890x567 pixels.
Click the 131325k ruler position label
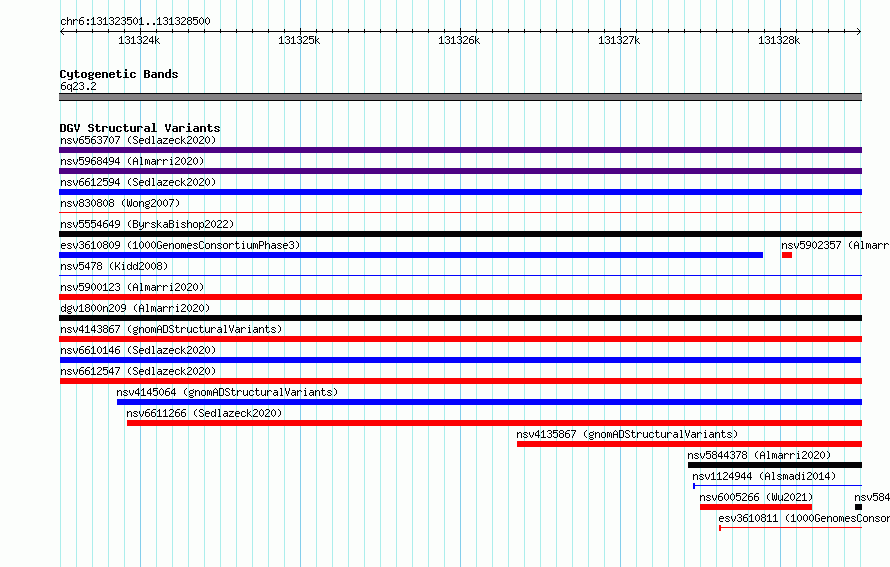299,40
